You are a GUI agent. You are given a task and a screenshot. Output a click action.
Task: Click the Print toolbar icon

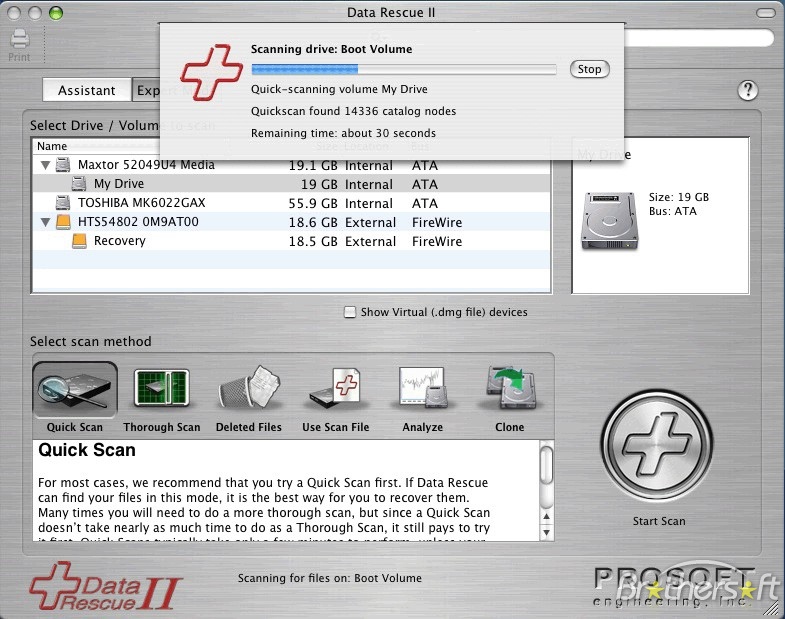point(19,40)
